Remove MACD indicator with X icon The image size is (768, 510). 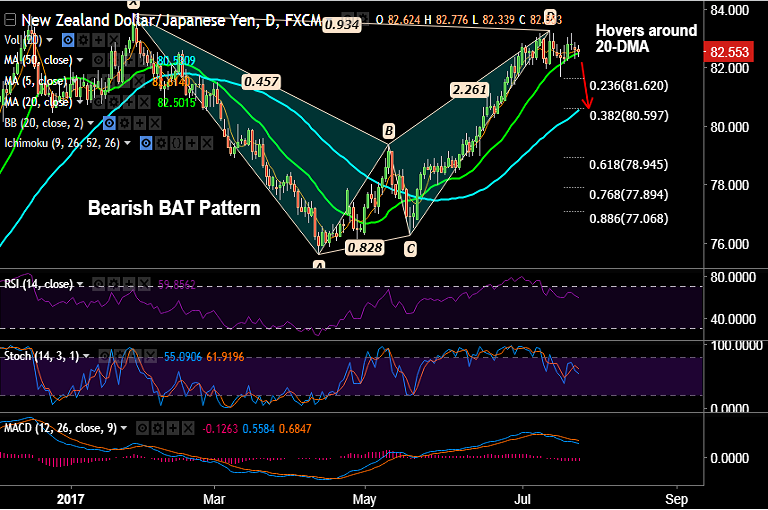pos(188,429)
